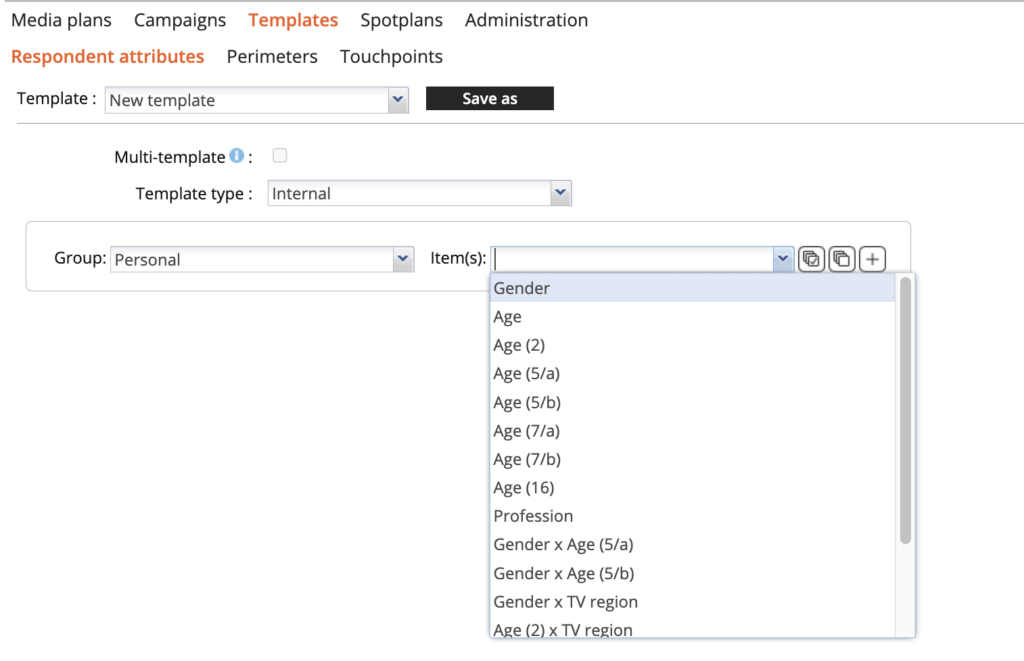The width and height of the screenshot is (1024, 661).
Task: Switch to the Spotplans section
Action: tap(401, 20)
